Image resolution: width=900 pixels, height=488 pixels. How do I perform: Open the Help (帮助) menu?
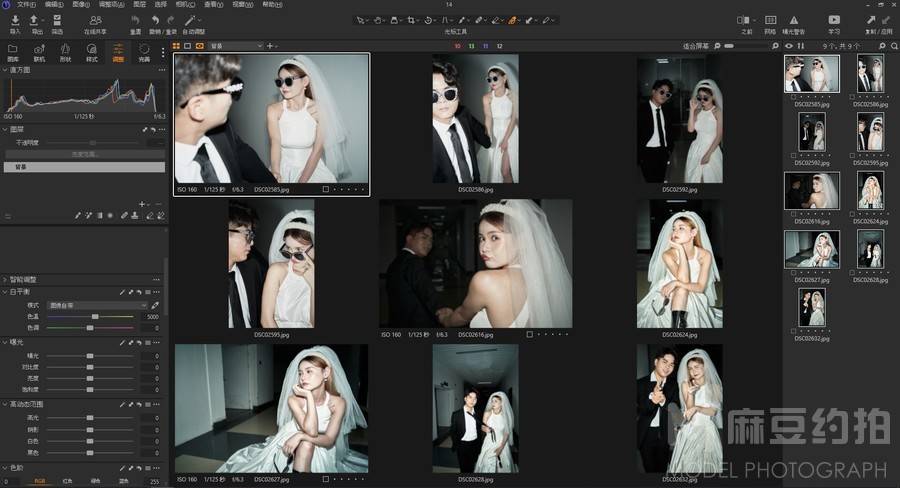(x=272, y=4)
